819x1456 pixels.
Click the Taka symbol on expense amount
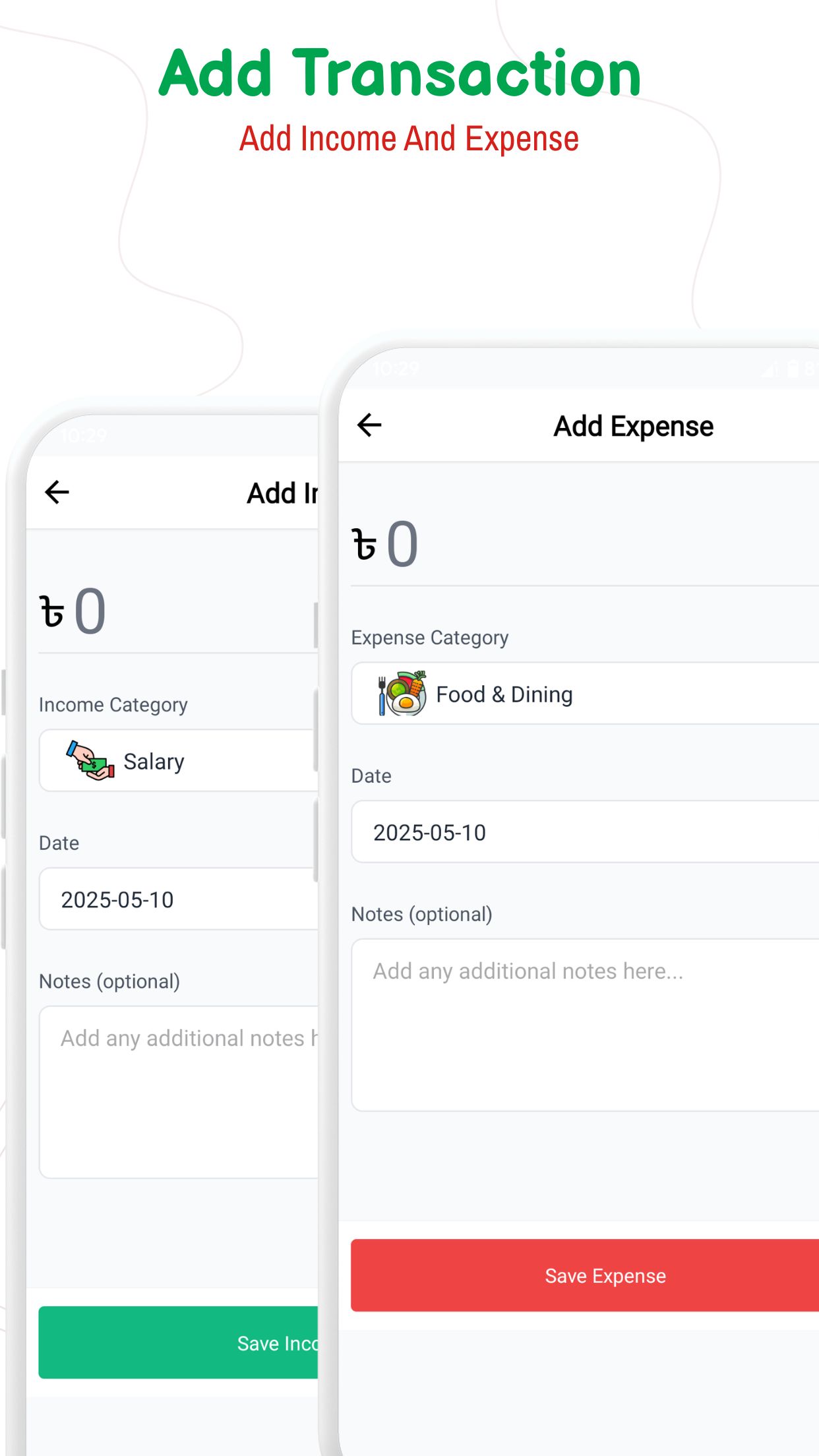point(364,545)
